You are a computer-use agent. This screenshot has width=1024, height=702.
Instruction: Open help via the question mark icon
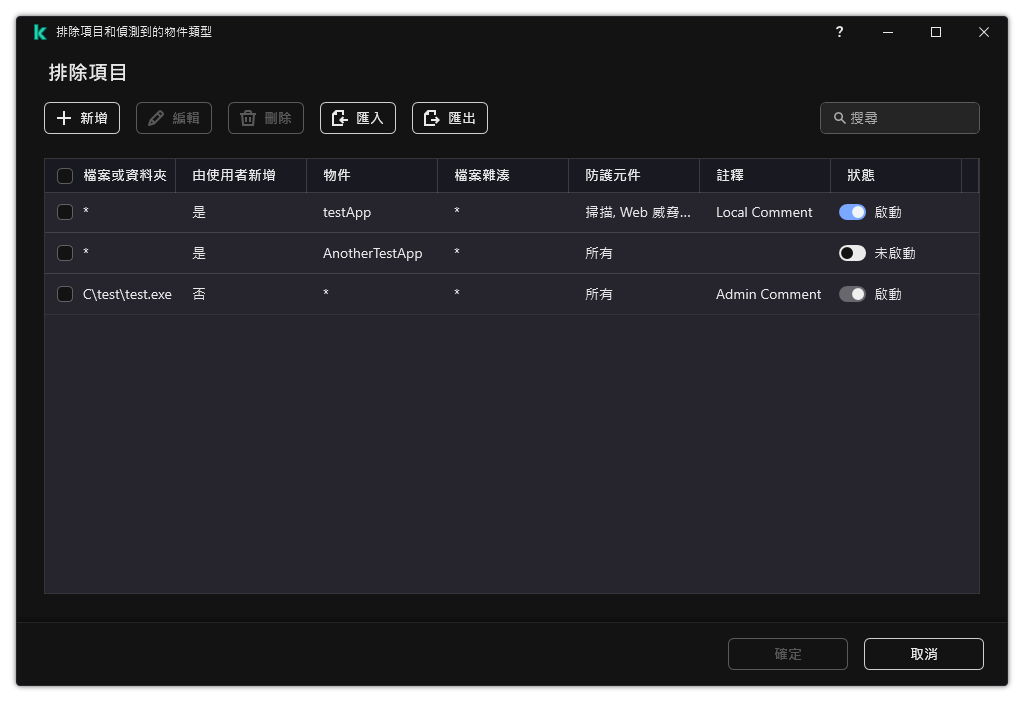coord(839,32)
